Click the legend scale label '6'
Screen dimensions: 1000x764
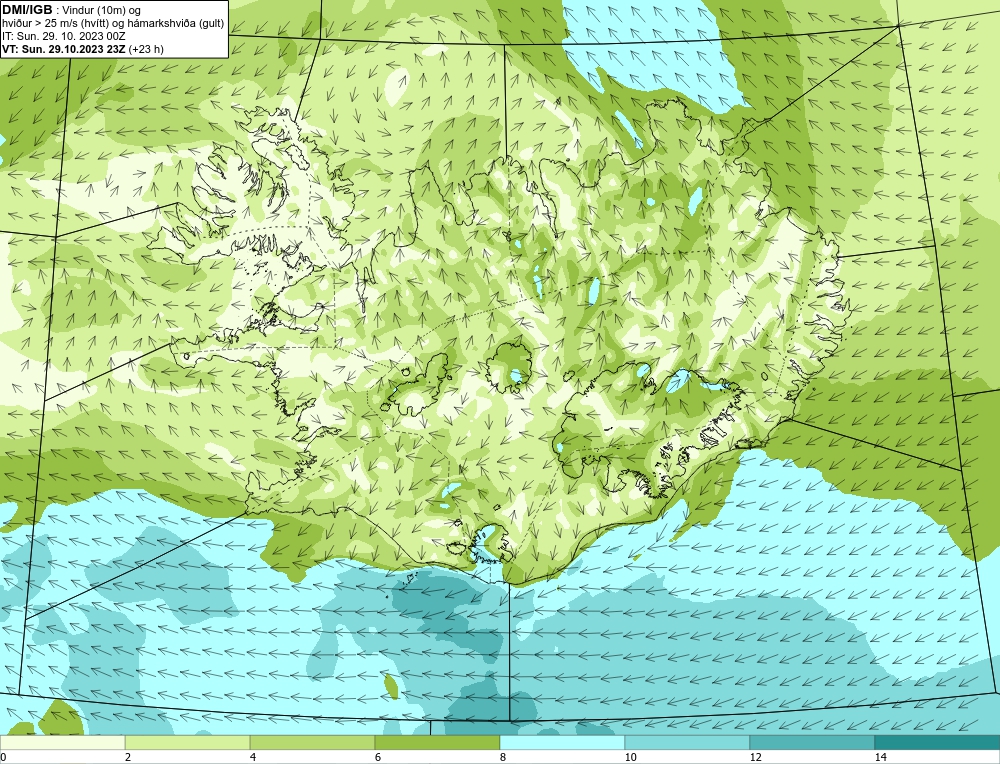378,758
